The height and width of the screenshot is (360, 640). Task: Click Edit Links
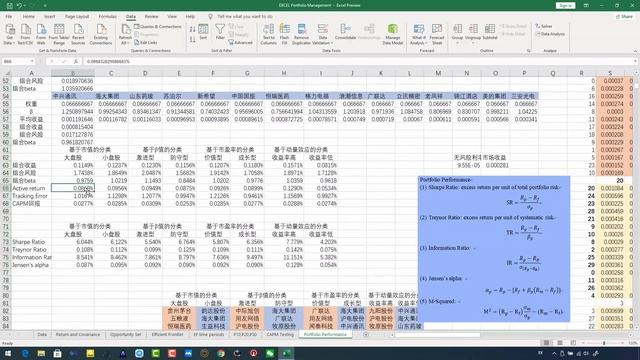146,42
